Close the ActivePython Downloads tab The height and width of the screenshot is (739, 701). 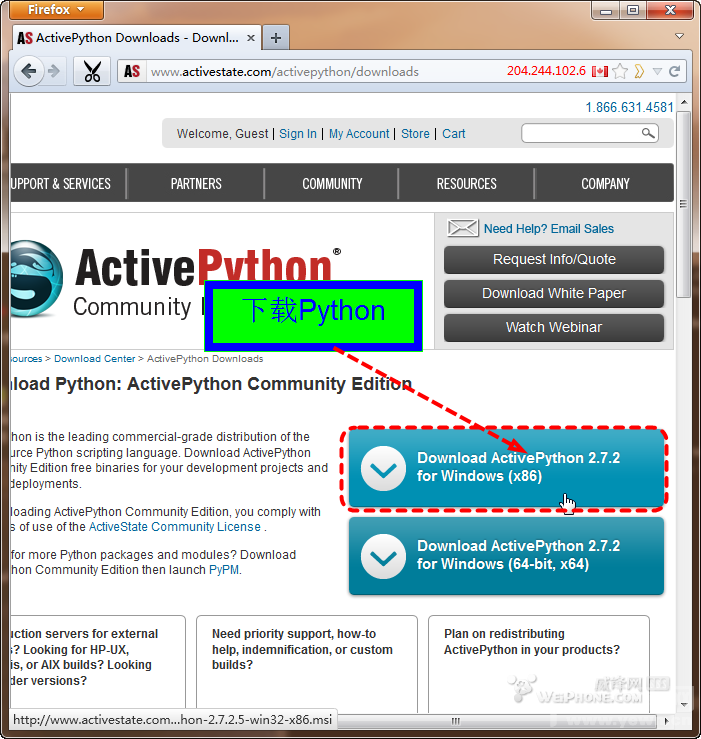click(250, 38)
